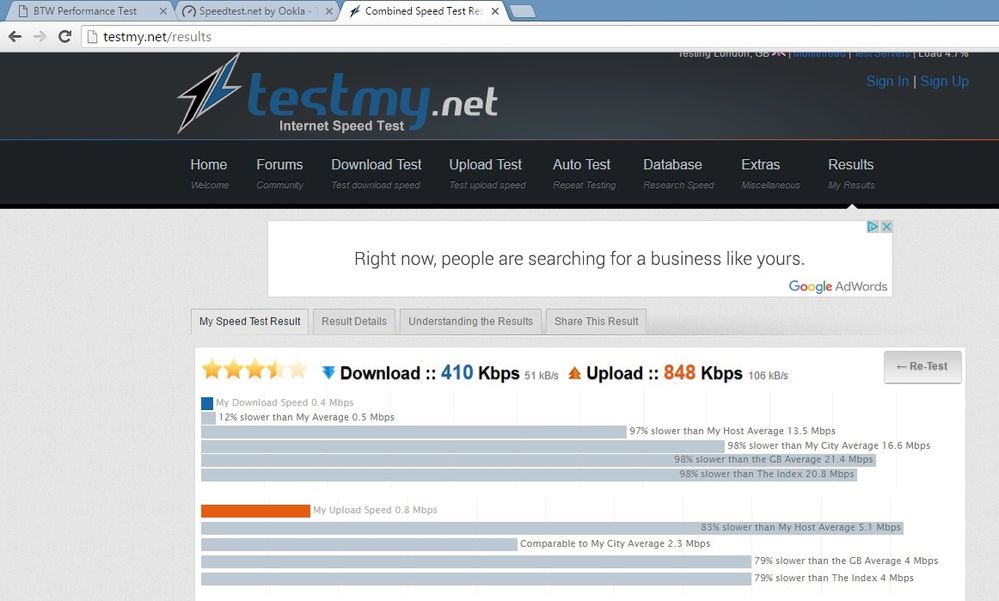This screenshot has width=999, height=601.
Task: Click '98% slower than The Index 20.8 Mbps'
Action: 766,474
